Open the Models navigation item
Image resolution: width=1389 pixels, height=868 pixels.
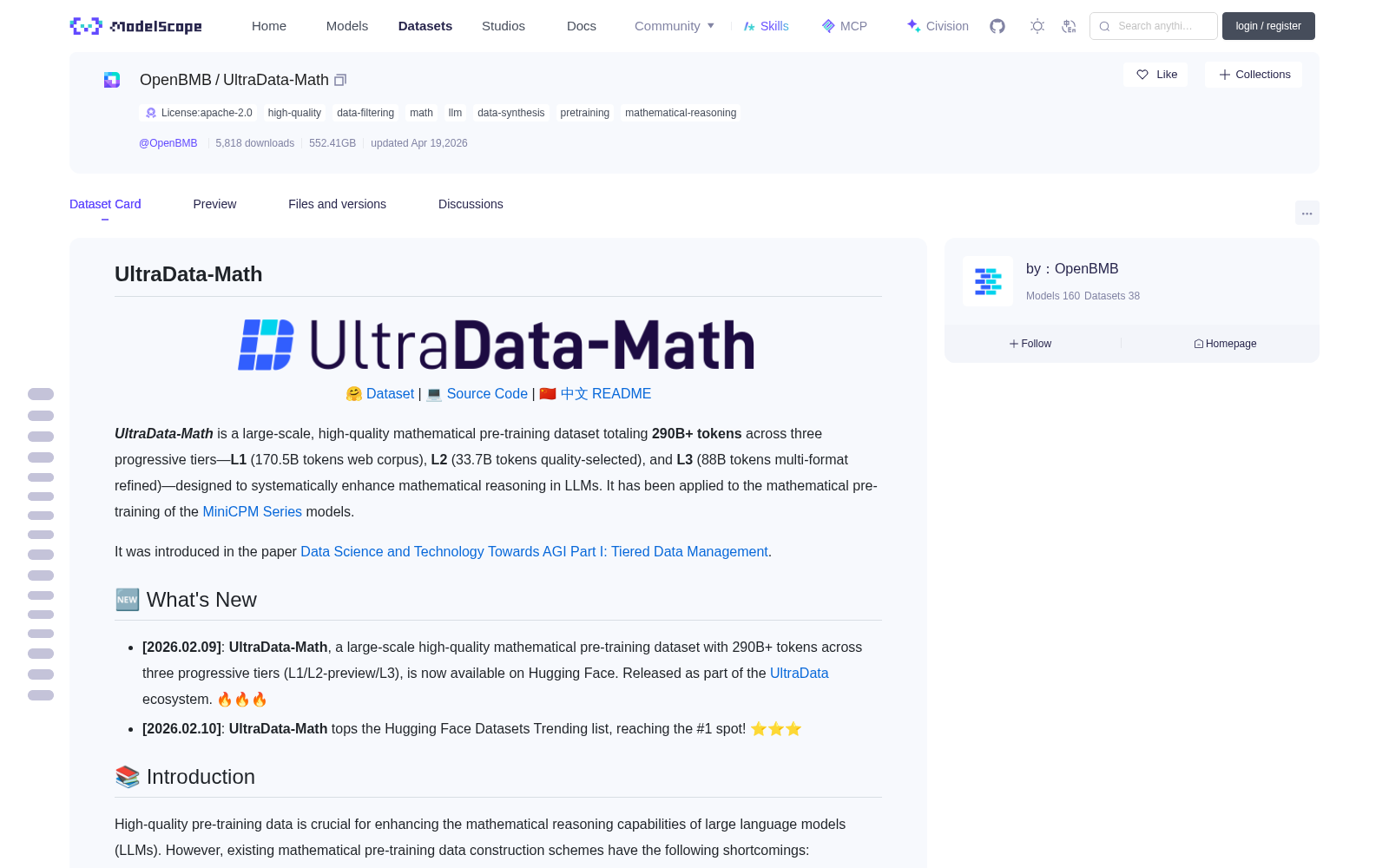[347, 26]
